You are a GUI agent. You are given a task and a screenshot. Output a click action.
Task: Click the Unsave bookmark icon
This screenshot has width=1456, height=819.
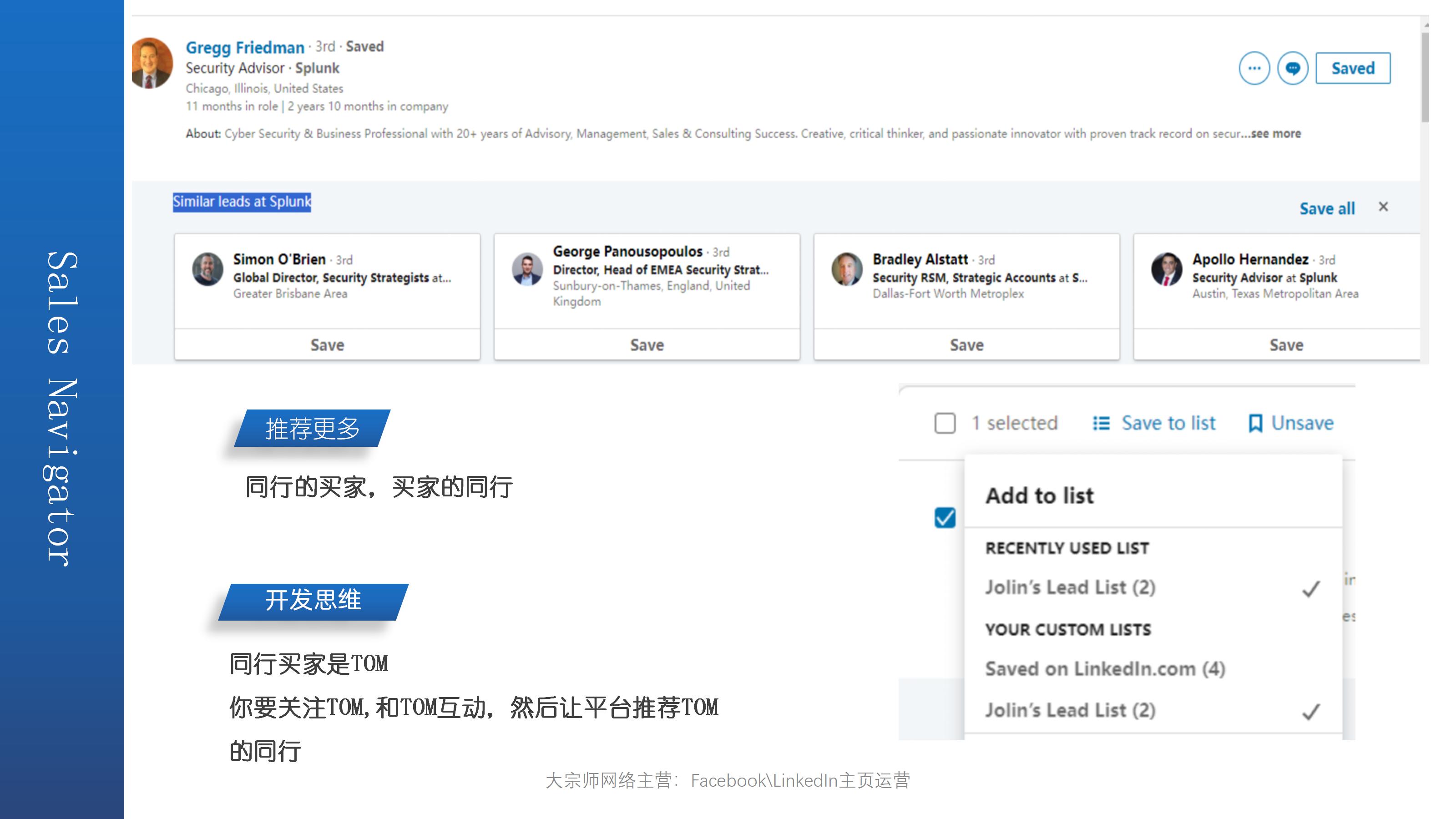point(1255,423)
